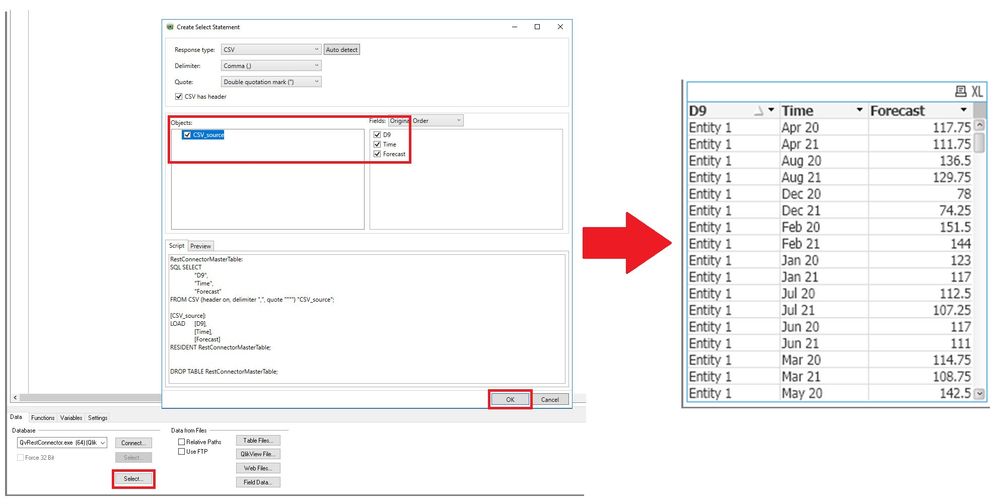The width and height of the screenshot is (999, 504).
Task: Click the table vertical scrollbar thumb
Action: click(x=980, y=143)
